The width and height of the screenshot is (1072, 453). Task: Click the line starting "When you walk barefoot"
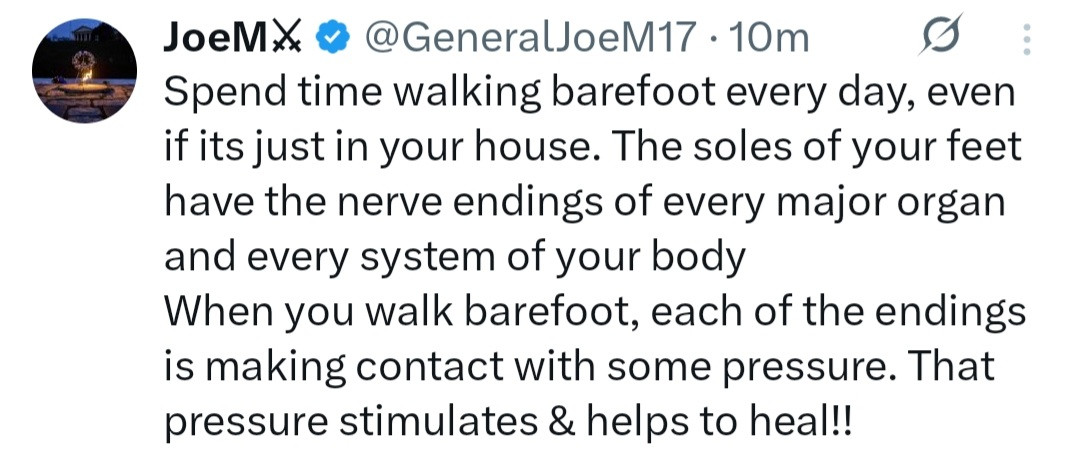(x=594, y=313)
